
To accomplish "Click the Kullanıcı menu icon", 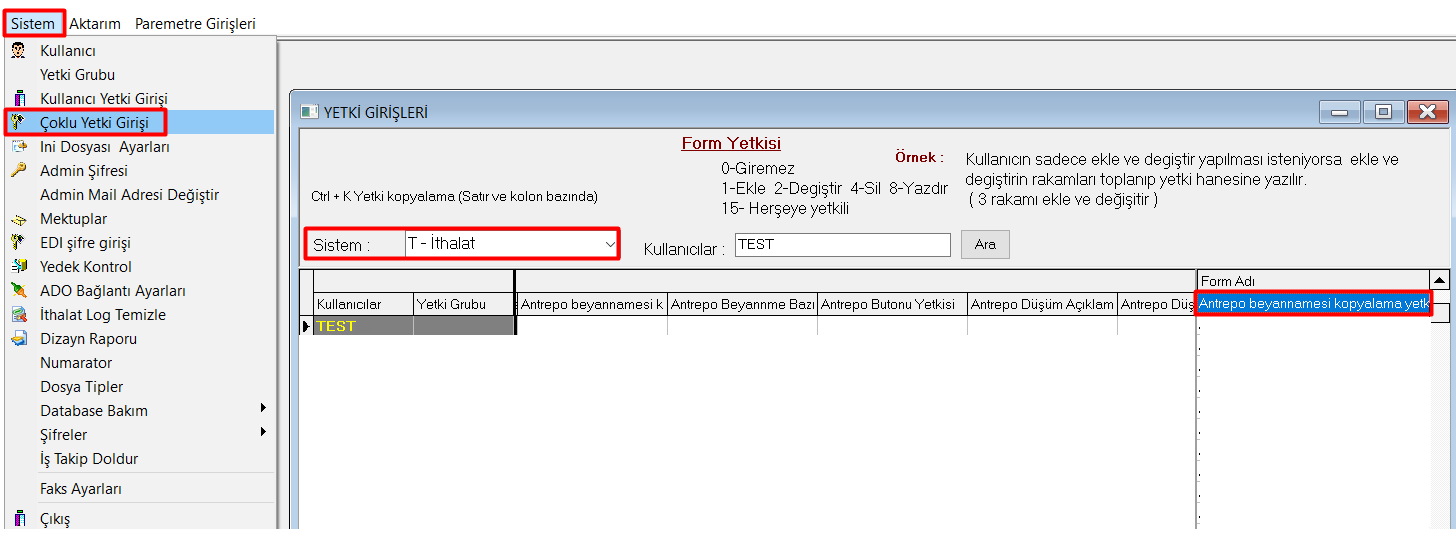I will 18,51.
